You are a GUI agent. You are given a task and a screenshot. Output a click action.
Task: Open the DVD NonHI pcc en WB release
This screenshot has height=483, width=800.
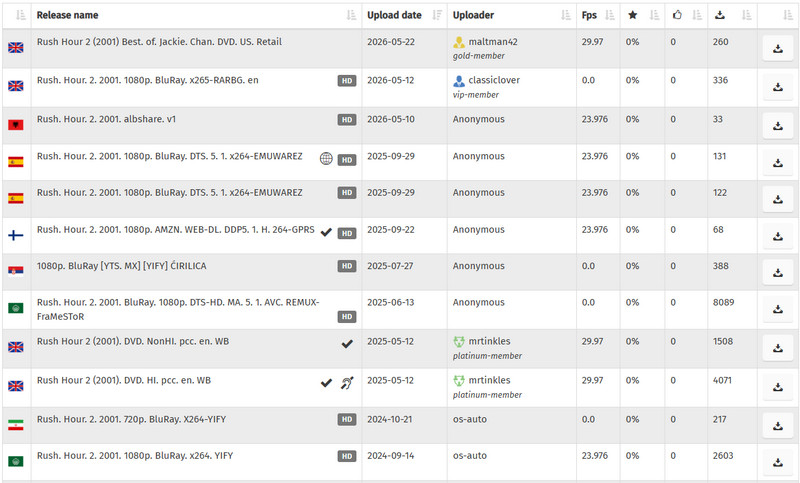click(133, 341)
